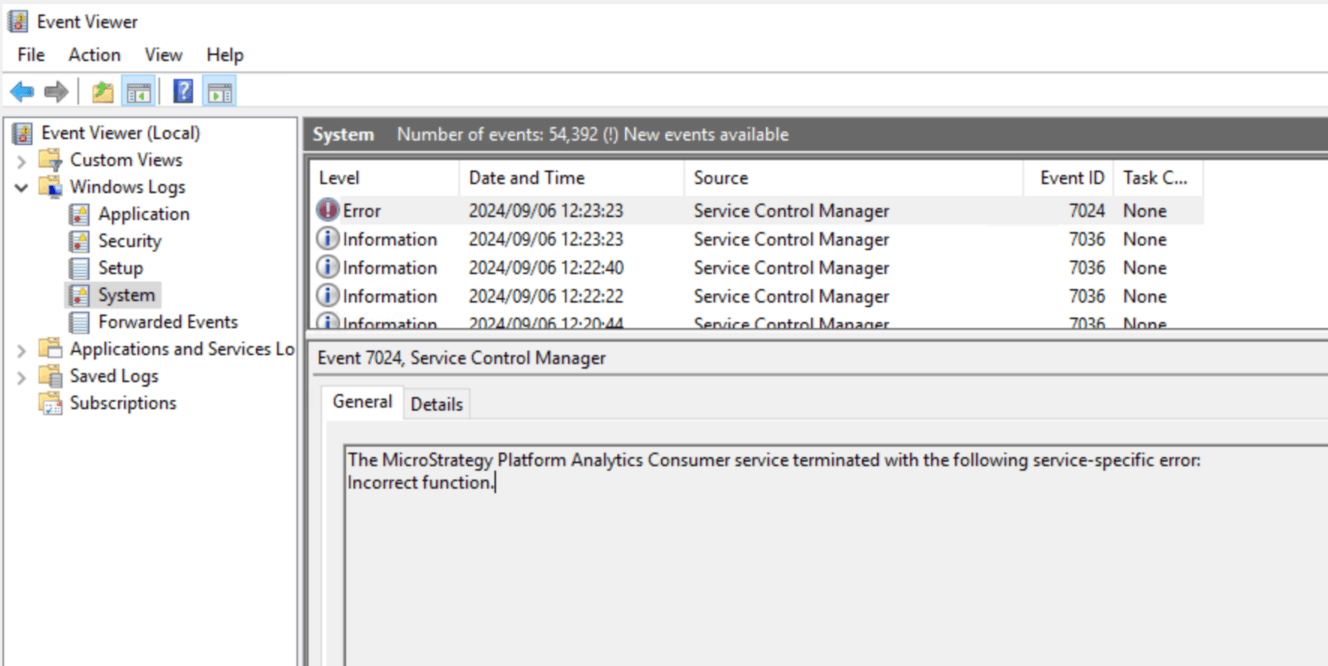Click the Forwarded Events log icon
1328x666 pixels.
(x=79, y=322)
